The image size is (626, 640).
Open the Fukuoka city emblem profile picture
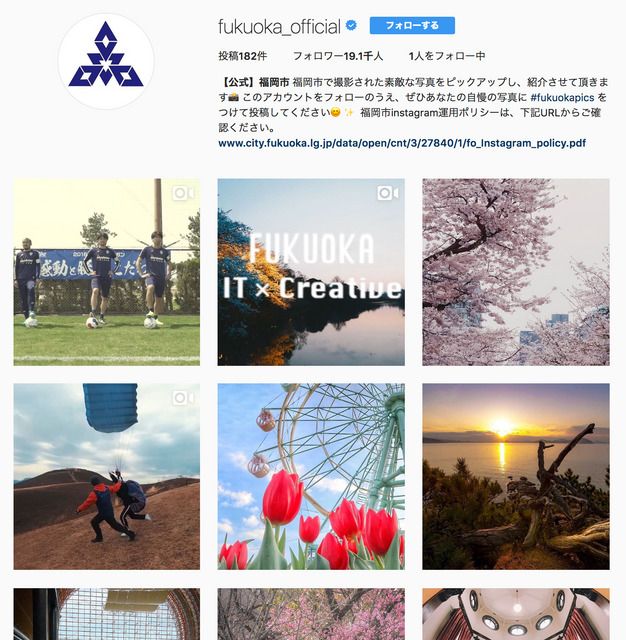click(x=106, y=61)
